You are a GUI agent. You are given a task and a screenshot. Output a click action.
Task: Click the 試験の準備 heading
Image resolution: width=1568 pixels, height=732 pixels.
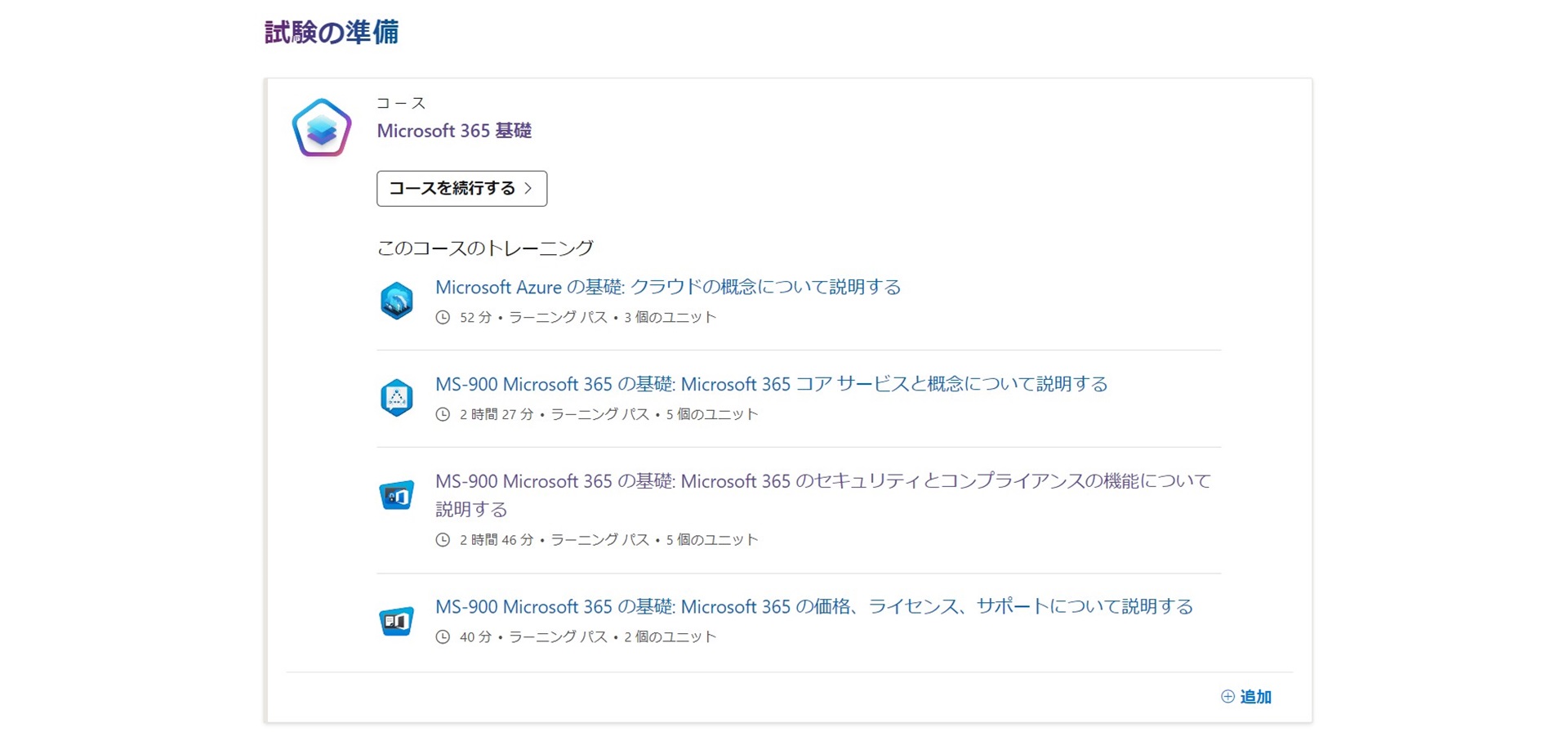click(x=332, y=32)
